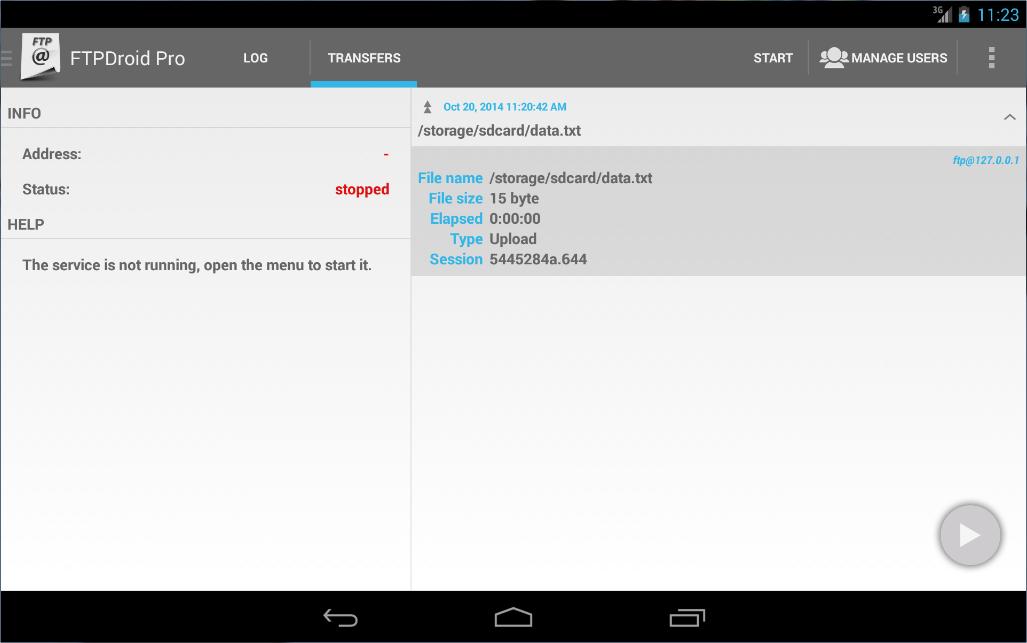Screen dimensions: 1027x643
Task: Open the recent apps button
Action: pos(687,617)
